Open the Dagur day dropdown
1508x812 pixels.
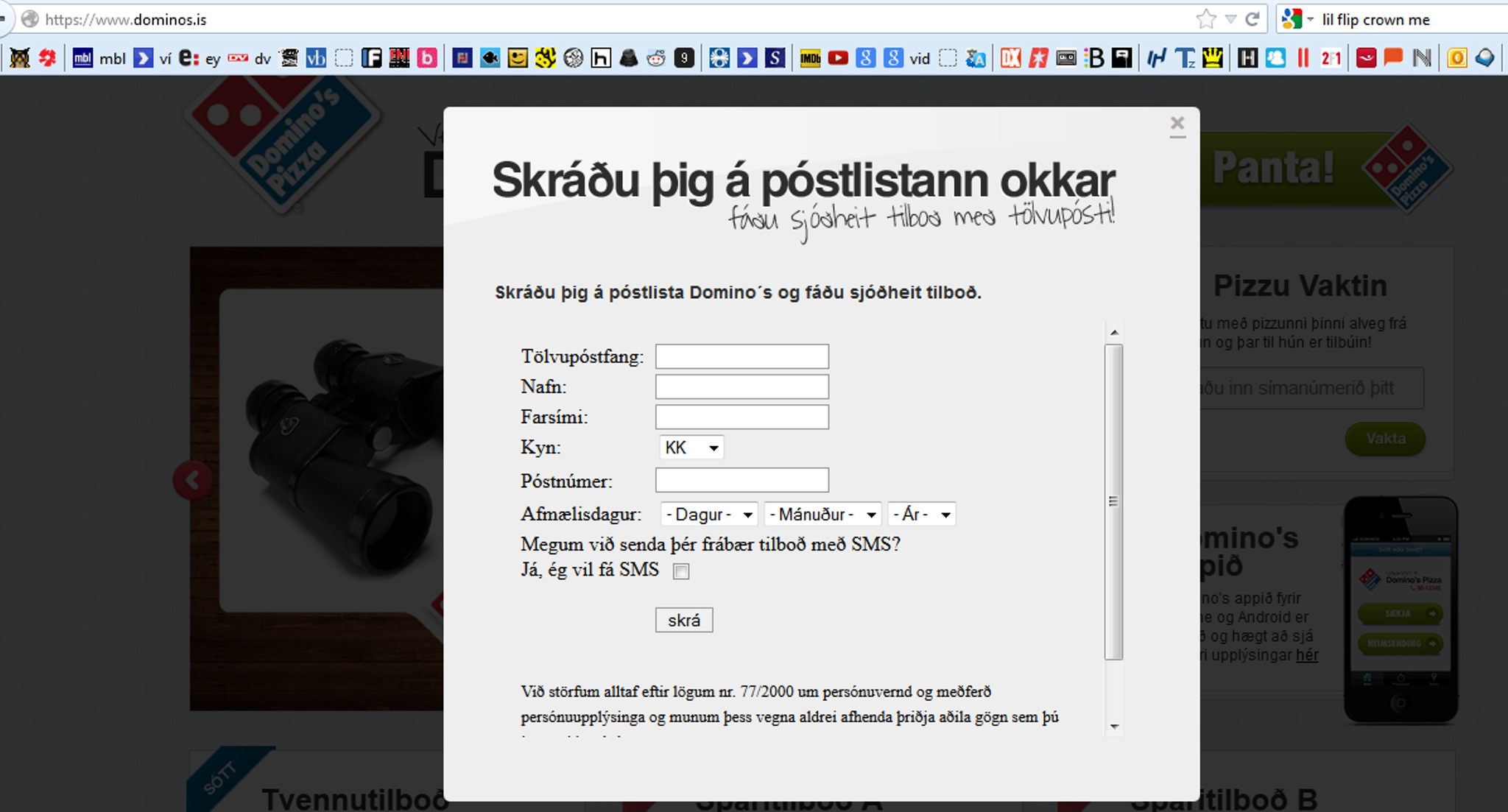point(709,514)
